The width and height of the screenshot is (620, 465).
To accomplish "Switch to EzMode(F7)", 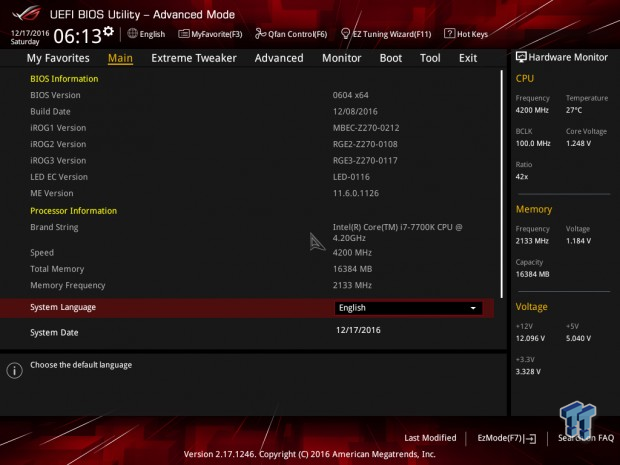I will click(507, 438).
